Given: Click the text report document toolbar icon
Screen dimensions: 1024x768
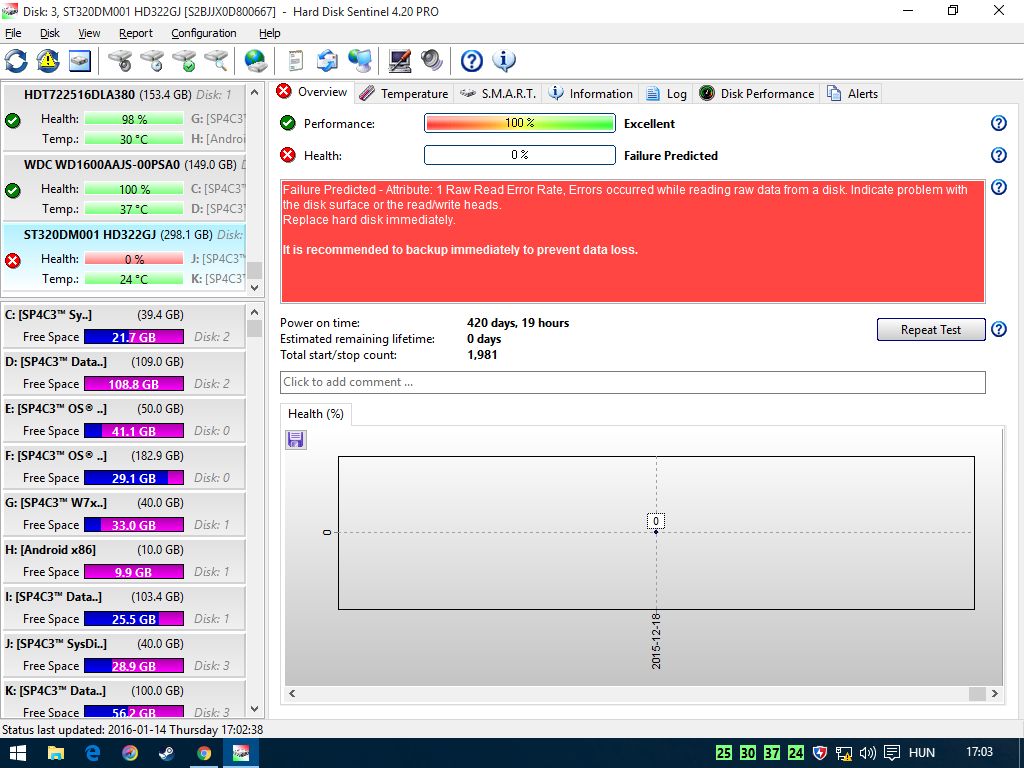Looking at the screenshot, I should click(296, 61).
